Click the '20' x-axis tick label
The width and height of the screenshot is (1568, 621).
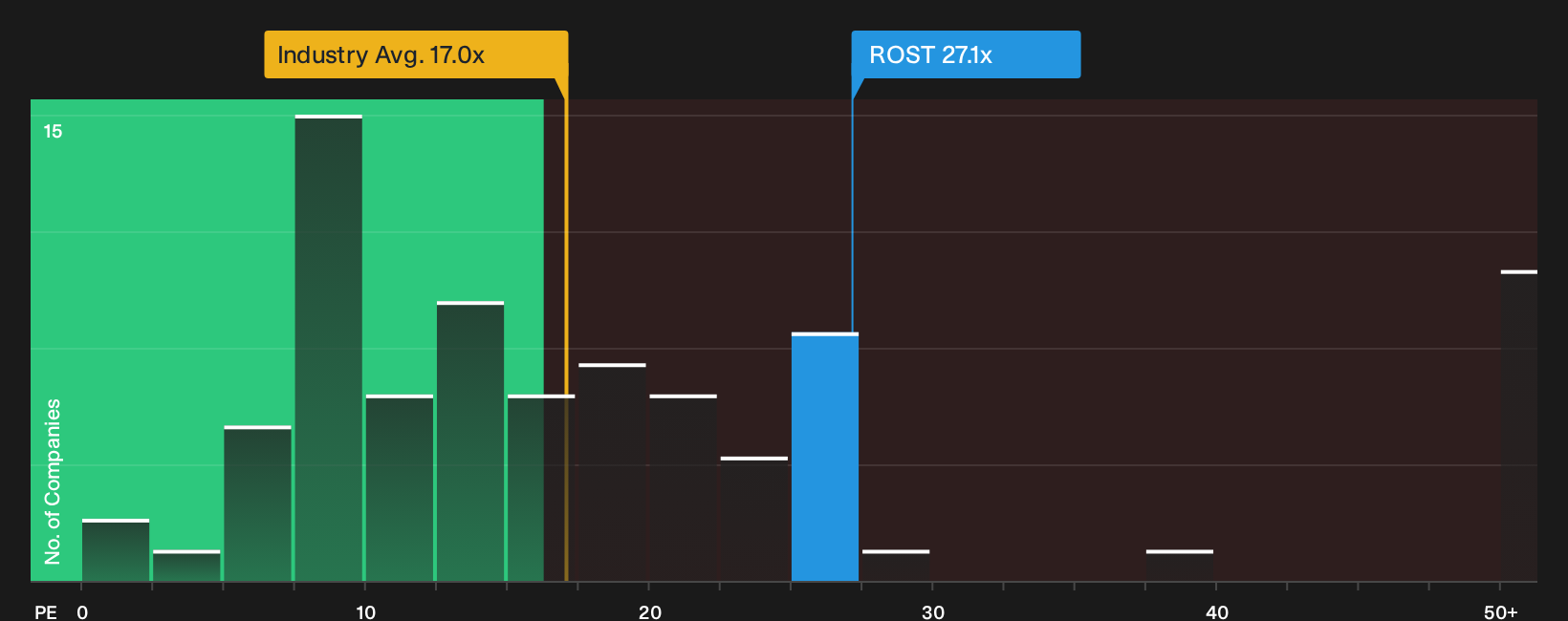(x=649, y=612)
